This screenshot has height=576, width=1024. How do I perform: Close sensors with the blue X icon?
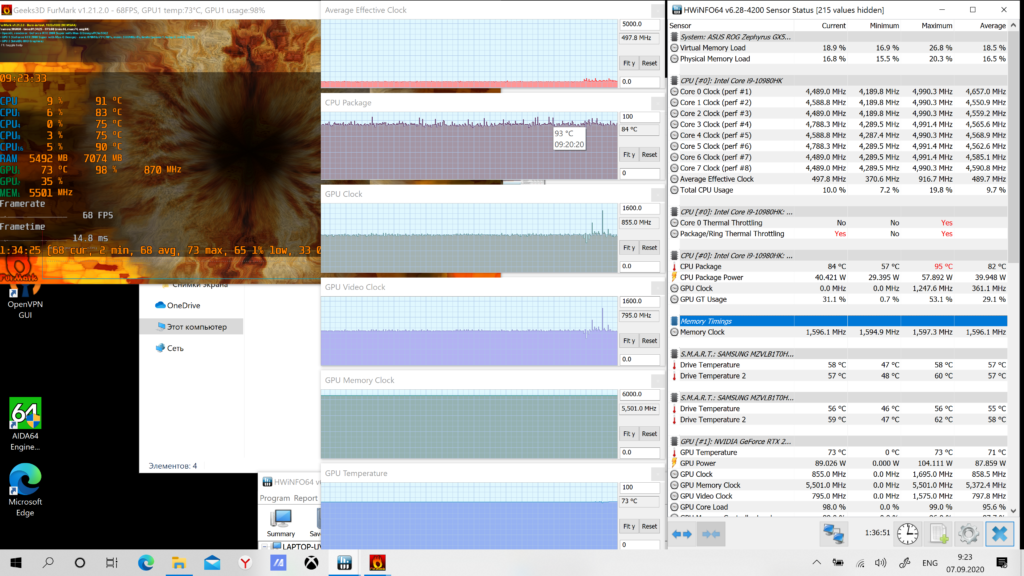tap(999, 534)
